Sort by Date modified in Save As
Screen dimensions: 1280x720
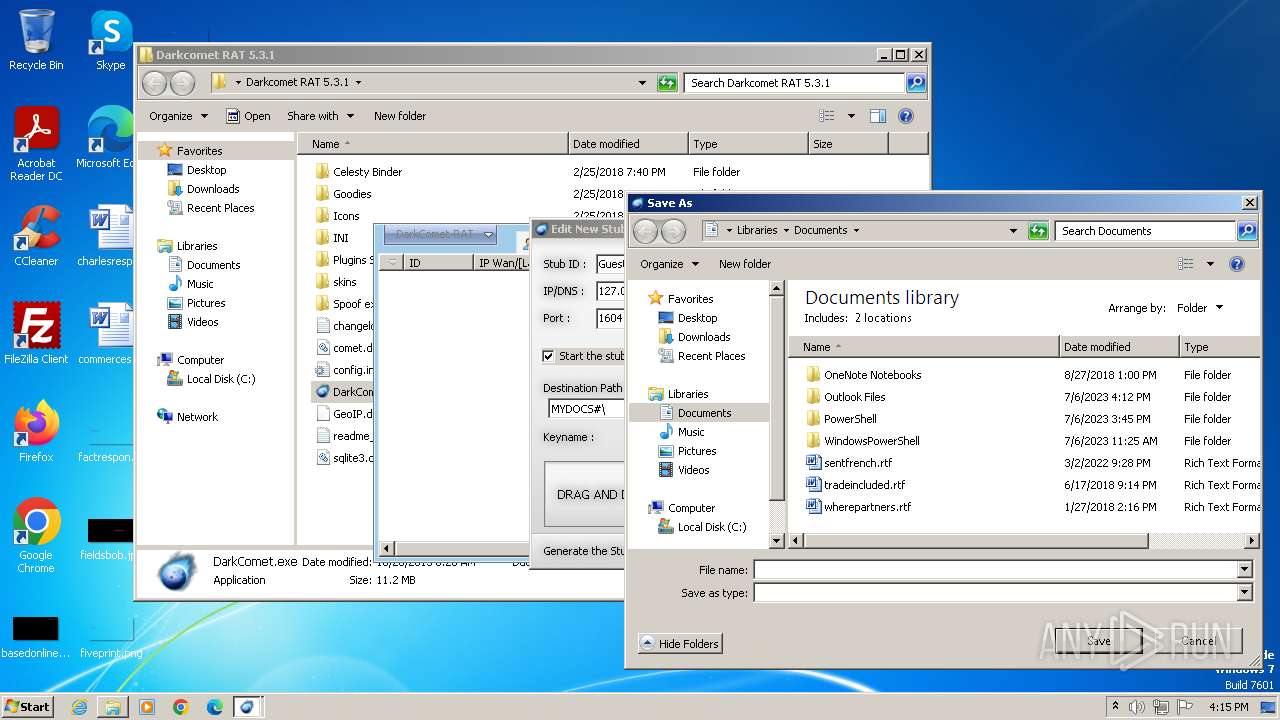(x=1120, y=347)
